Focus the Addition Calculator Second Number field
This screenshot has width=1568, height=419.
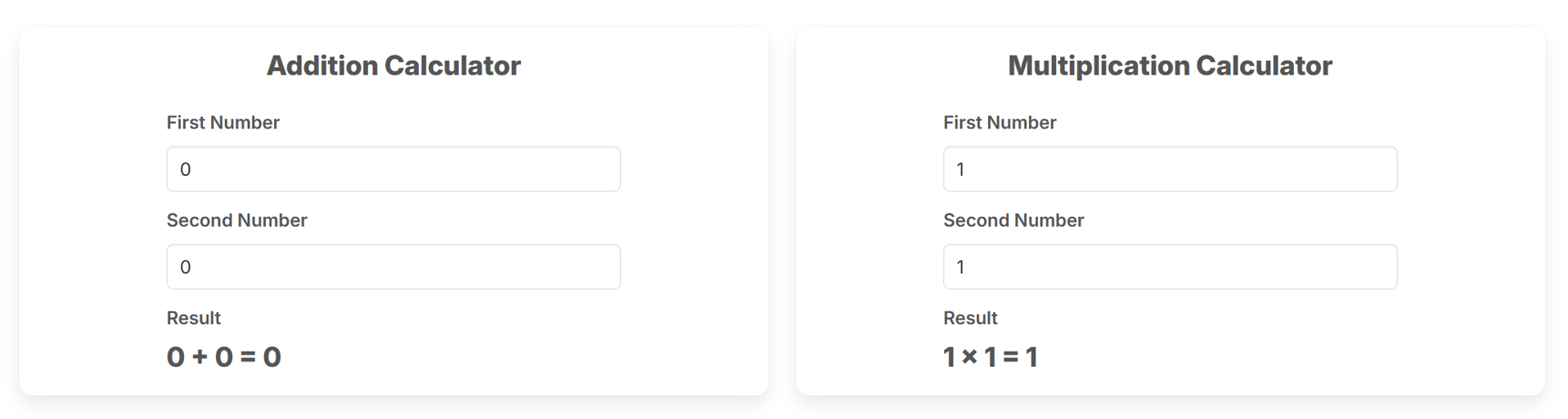pos(393,267)
